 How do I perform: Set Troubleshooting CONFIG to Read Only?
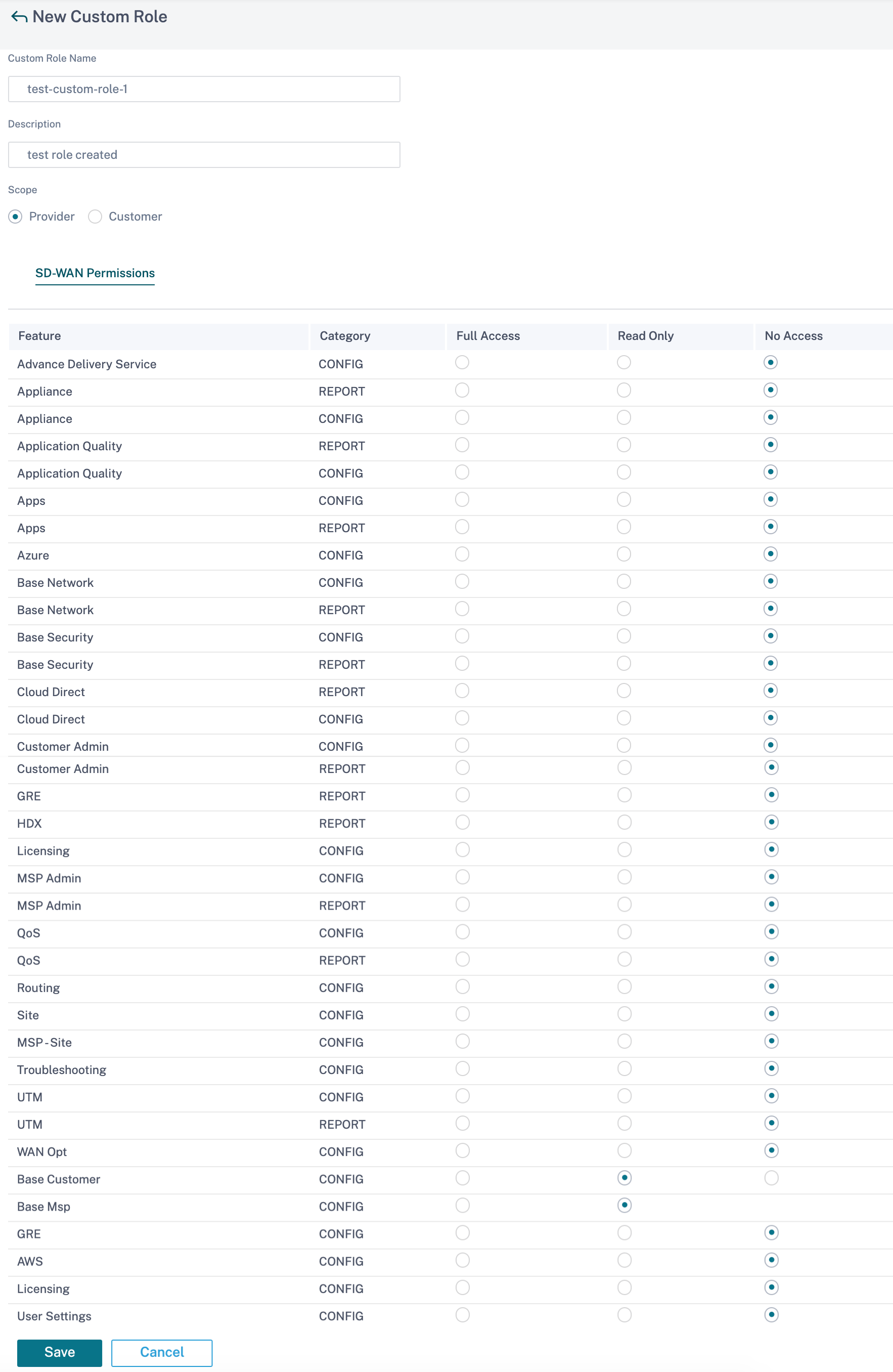click(x=624, y=1069)
